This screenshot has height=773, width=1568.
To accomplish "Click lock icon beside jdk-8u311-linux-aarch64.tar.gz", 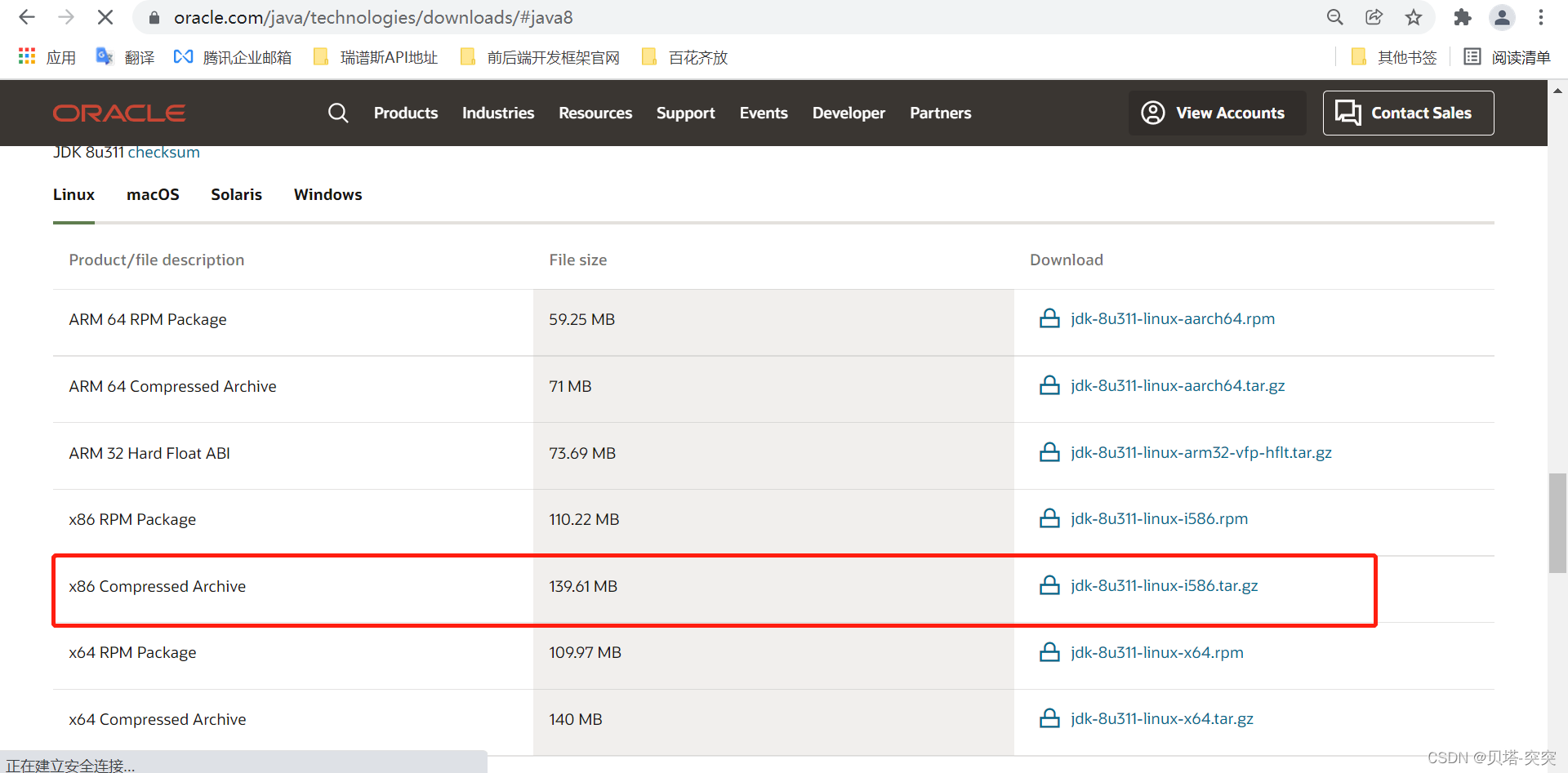I will (1049, 385).
